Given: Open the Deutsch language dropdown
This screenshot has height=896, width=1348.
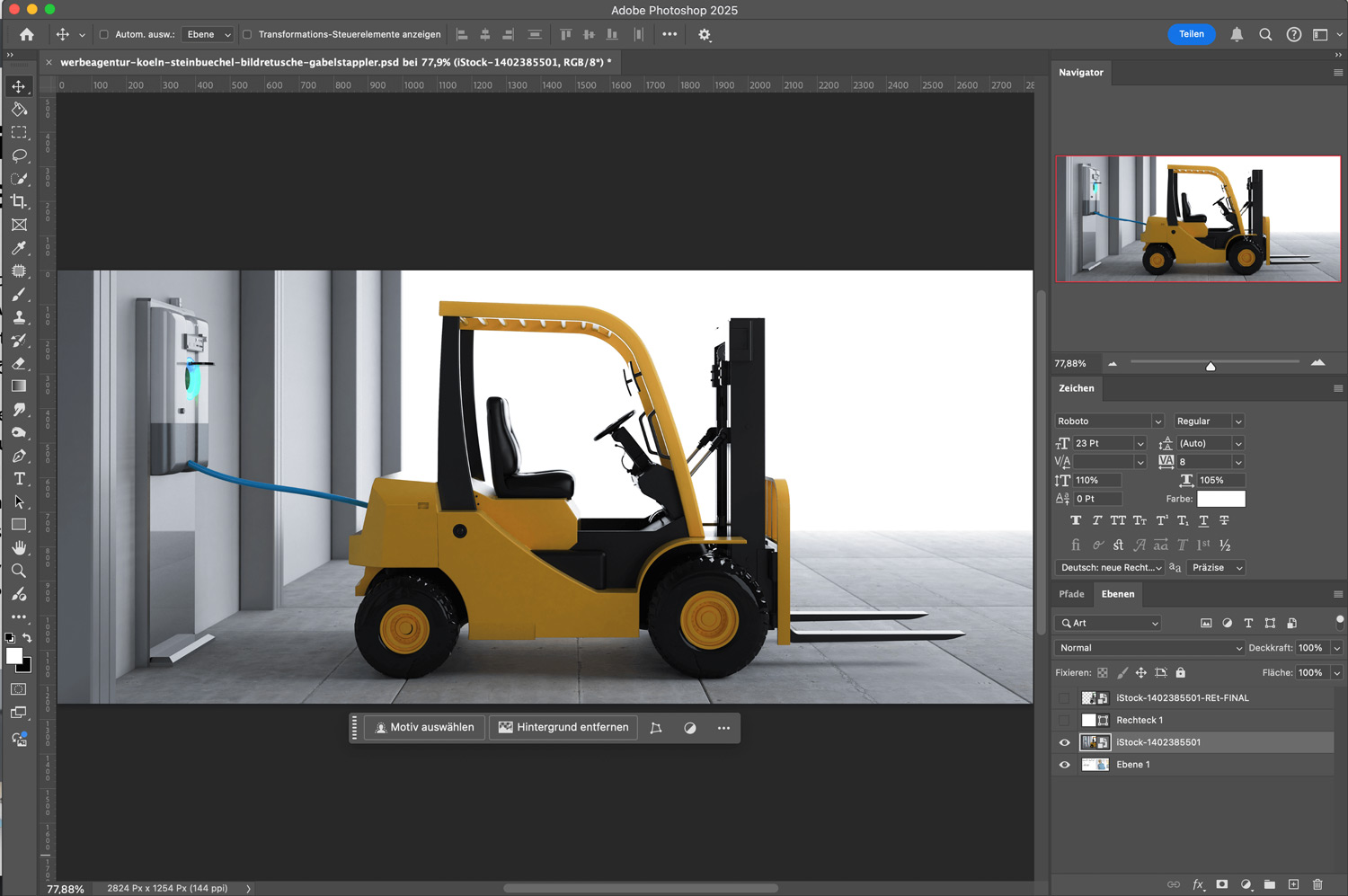Looking at the screenshot, I should point(1110,567).
